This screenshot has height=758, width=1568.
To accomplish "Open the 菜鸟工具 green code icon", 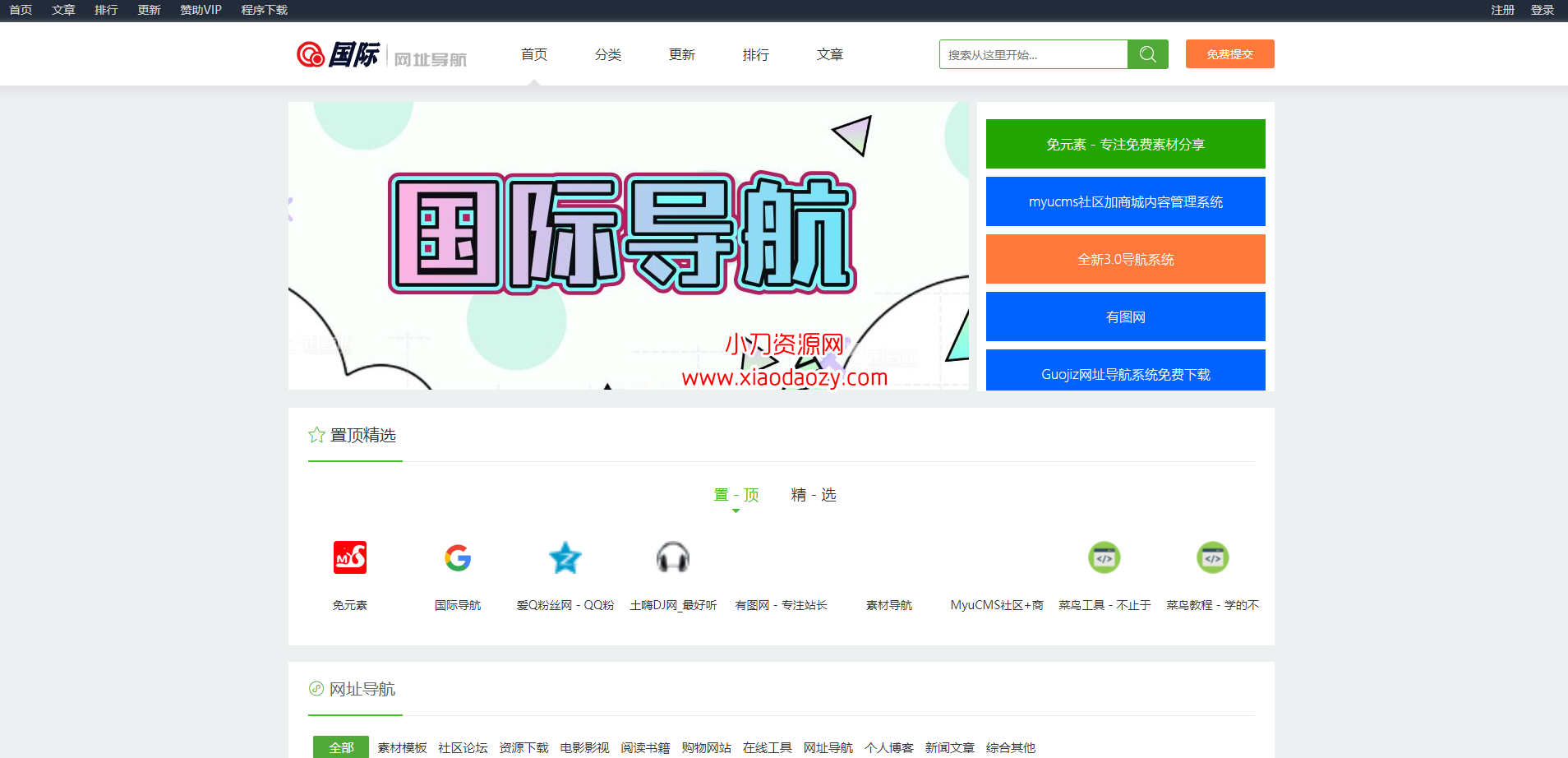I will point(1105,557).
